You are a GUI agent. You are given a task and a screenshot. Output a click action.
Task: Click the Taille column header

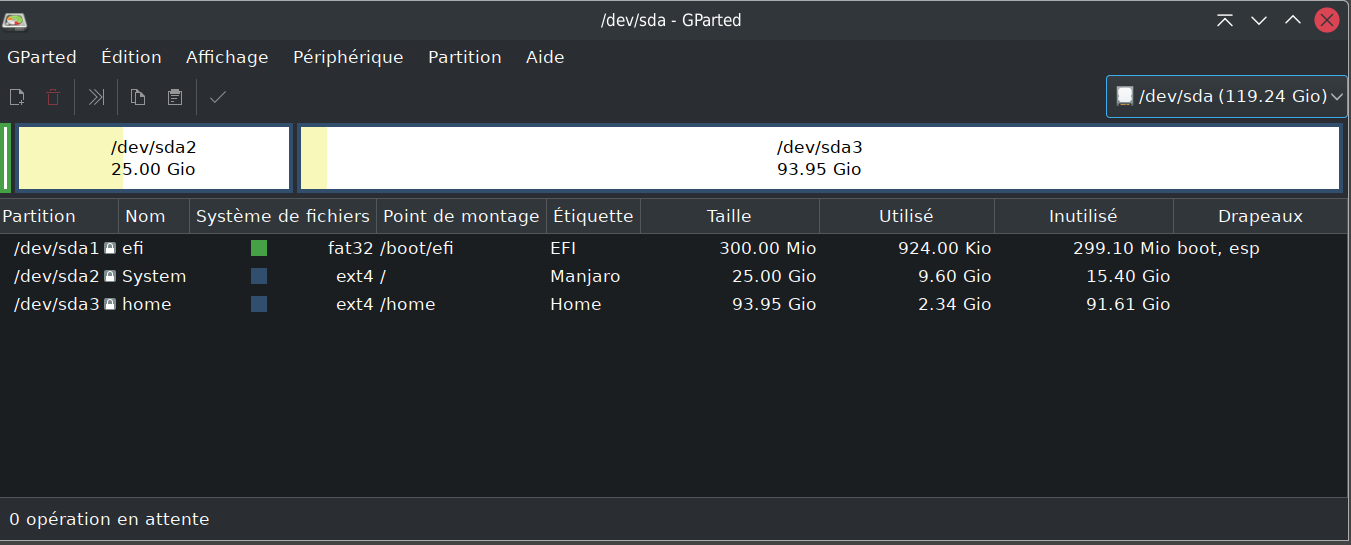pyautogui.click(x=730, y=216)
